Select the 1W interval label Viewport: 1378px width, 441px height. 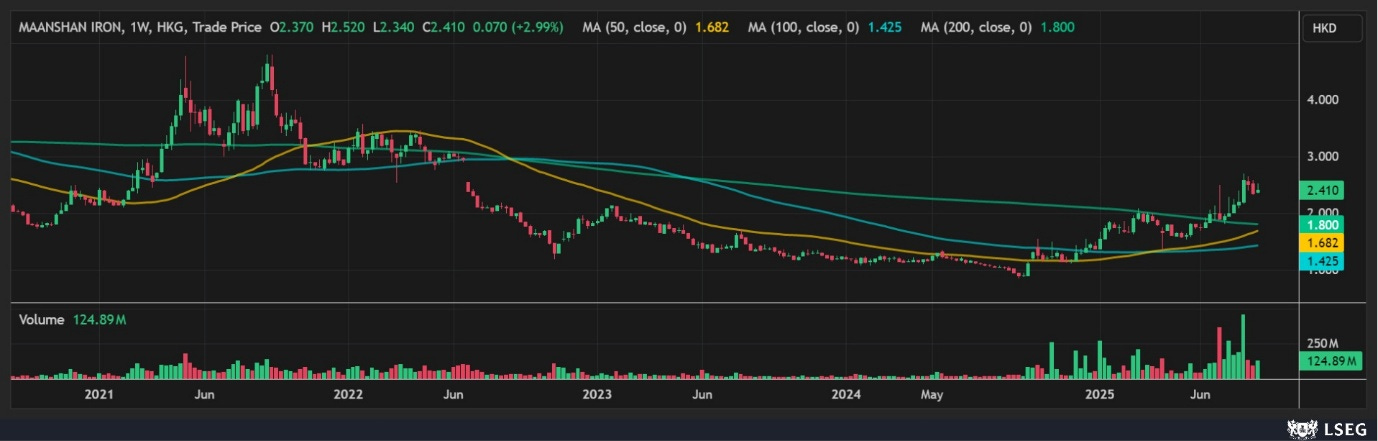point(139,27)
